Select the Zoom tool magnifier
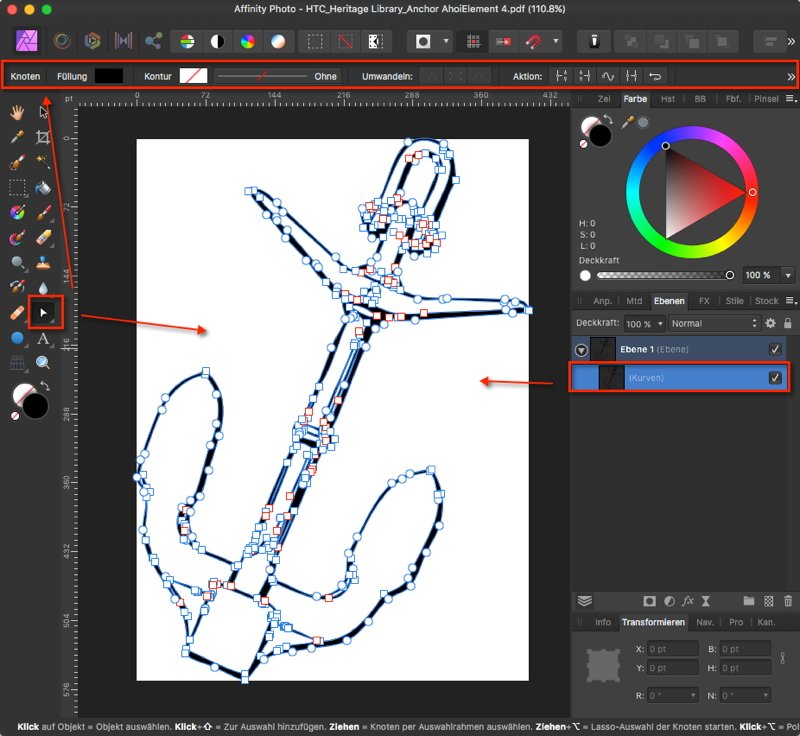This screenshot has width=800, height=736. tap(43, 361)
